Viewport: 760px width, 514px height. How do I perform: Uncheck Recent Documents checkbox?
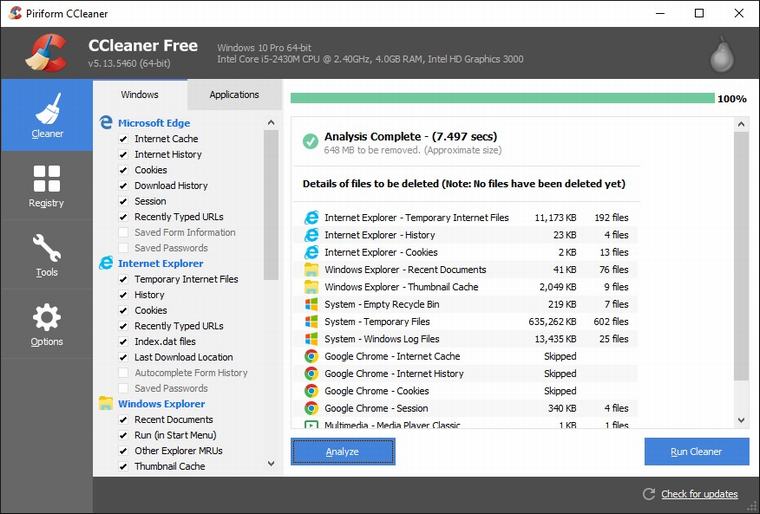click(x=124, y=420)
